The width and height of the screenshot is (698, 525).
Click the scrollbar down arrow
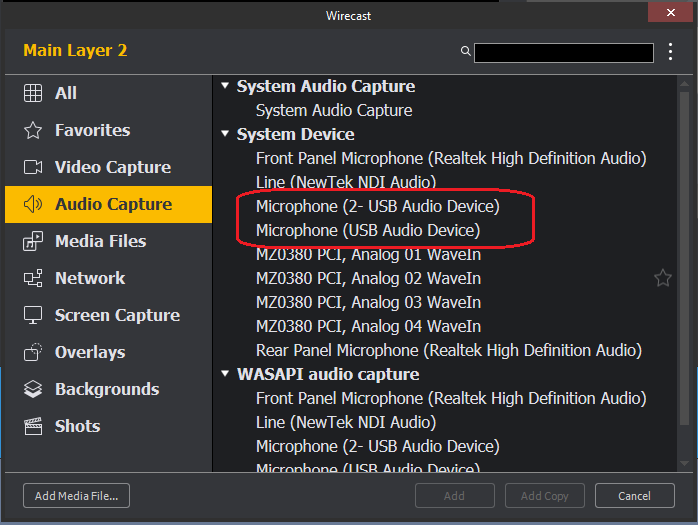[685, 464]
